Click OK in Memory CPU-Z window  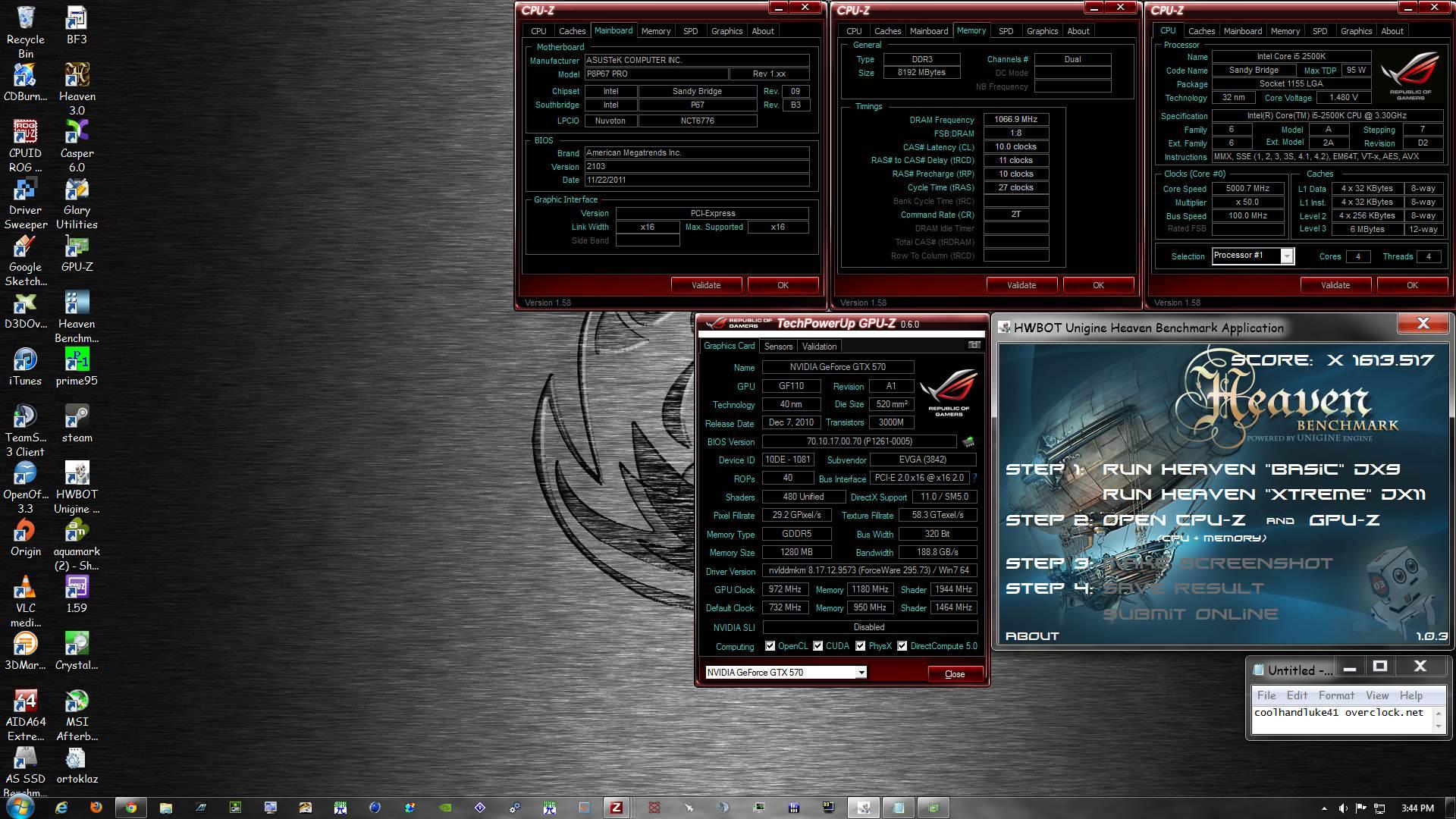click(1098, 285)
